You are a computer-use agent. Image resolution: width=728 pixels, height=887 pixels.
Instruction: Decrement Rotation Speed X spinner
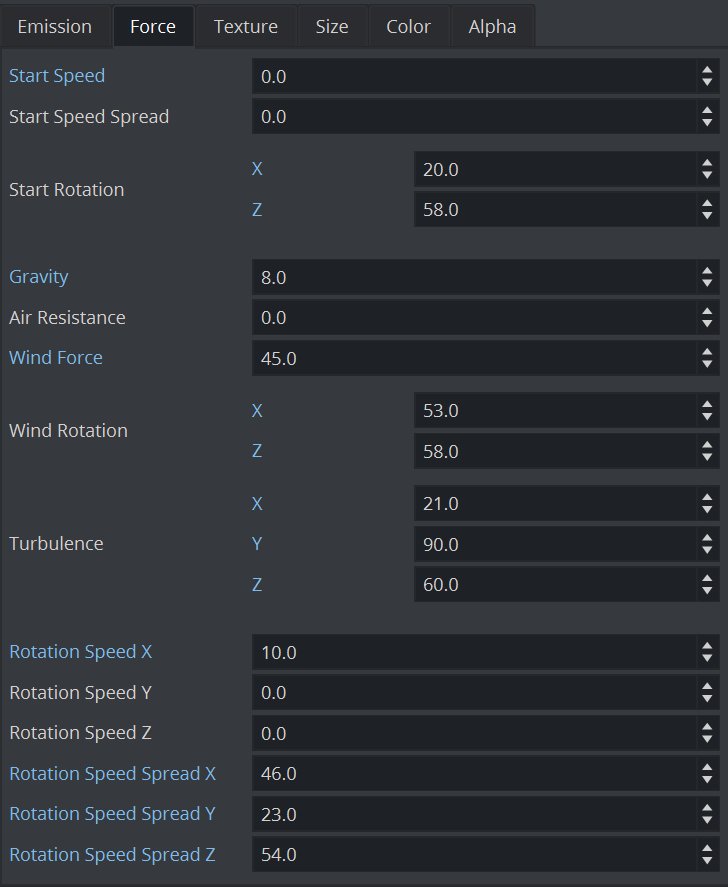[x=708, y=658]
